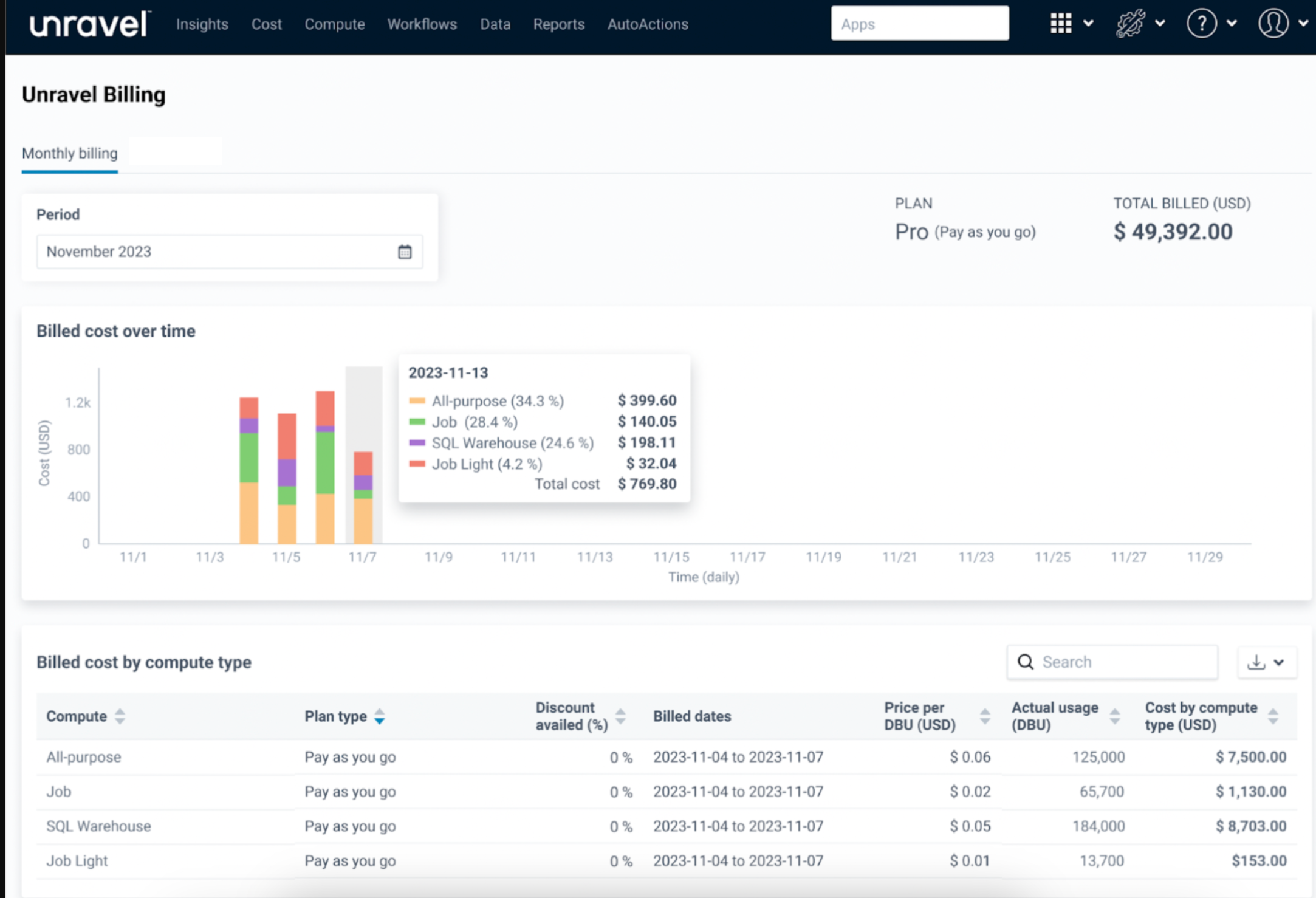Screen dimensions: 1316x898
Task: Click the table Search input field
Action: (1112, 662)
